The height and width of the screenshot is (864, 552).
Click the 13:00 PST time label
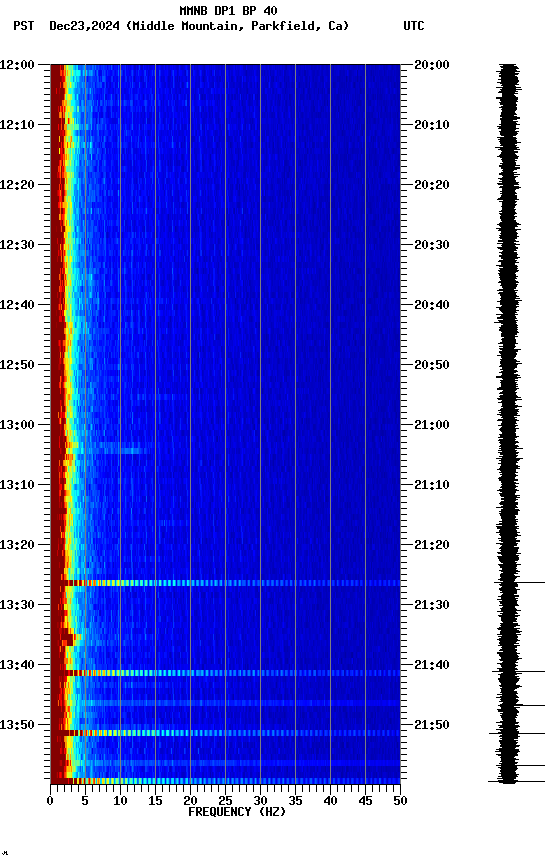[x=17, y=425]
